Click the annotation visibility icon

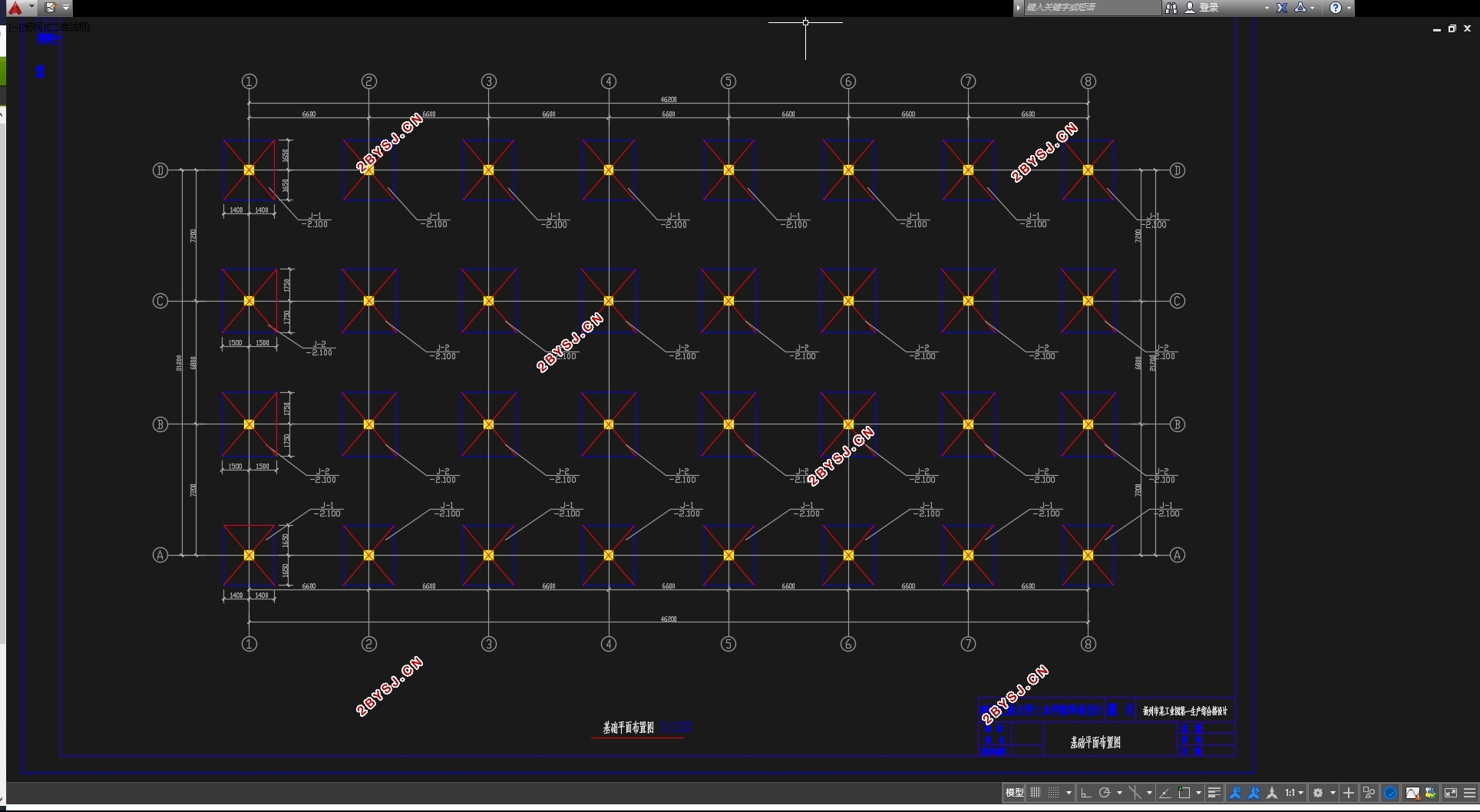pos(1235,793)
